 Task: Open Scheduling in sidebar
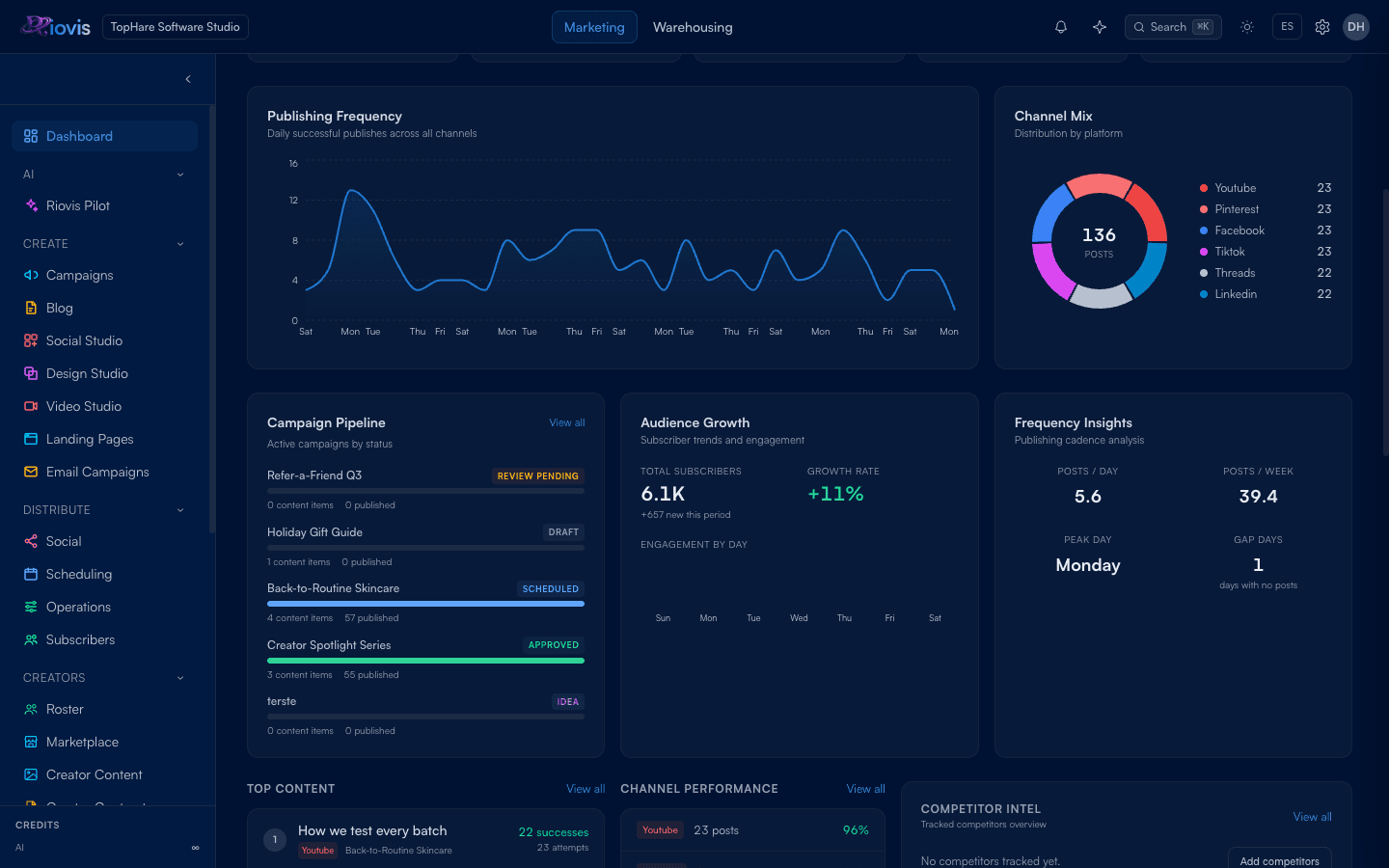104,574
